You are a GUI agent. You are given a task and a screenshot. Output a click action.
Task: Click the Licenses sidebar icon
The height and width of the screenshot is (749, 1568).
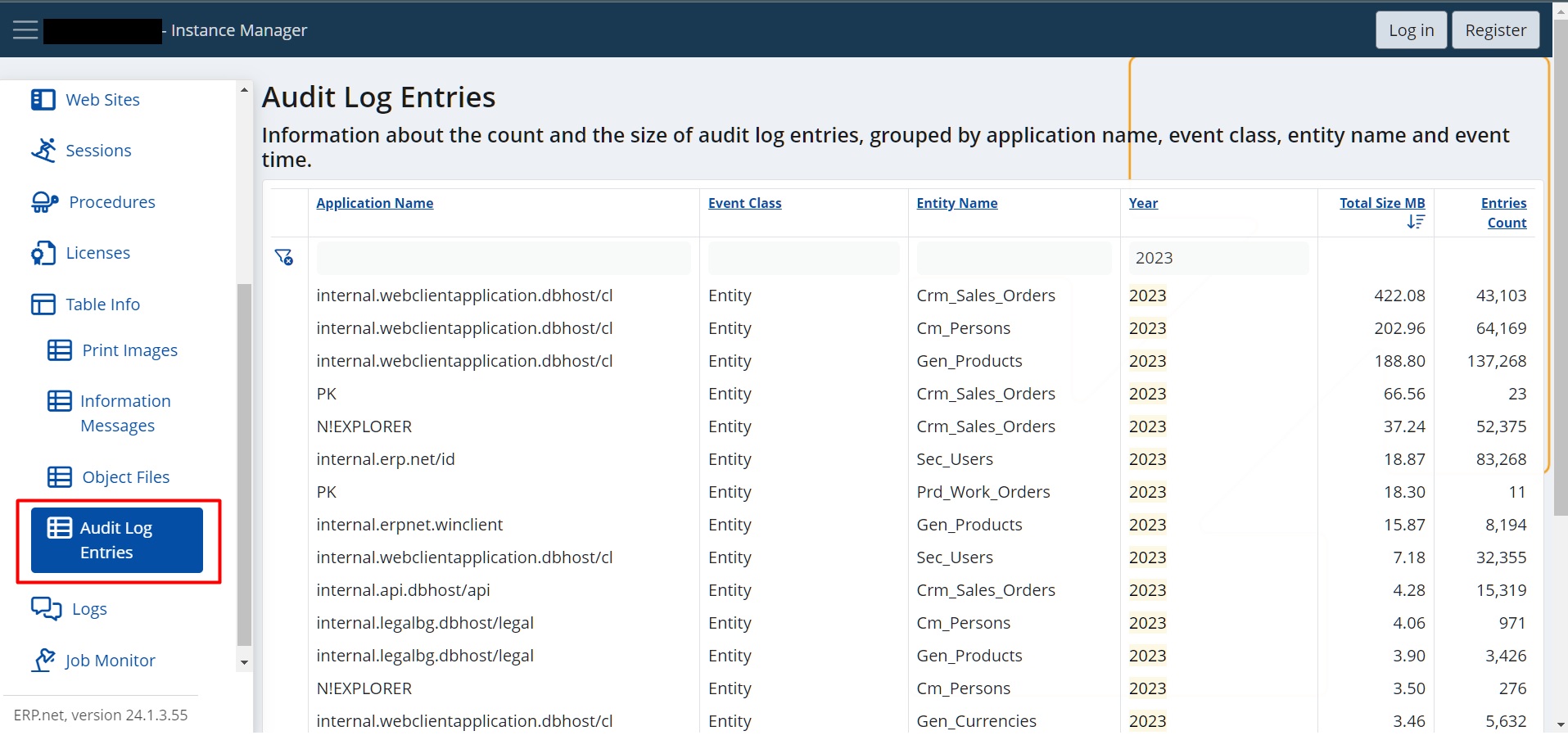43,253
